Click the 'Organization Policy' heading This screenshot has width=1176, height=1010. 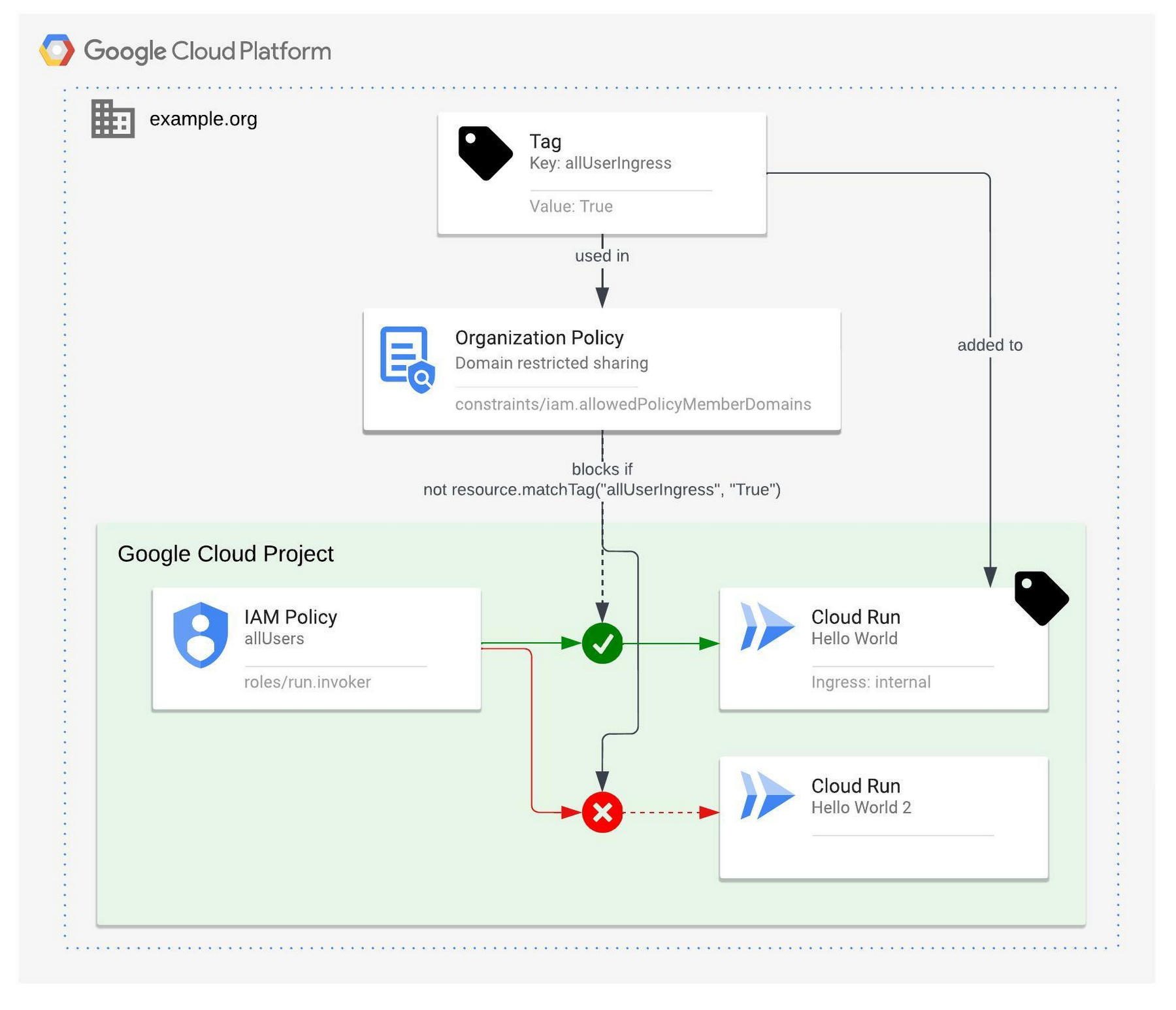[539, 338]
